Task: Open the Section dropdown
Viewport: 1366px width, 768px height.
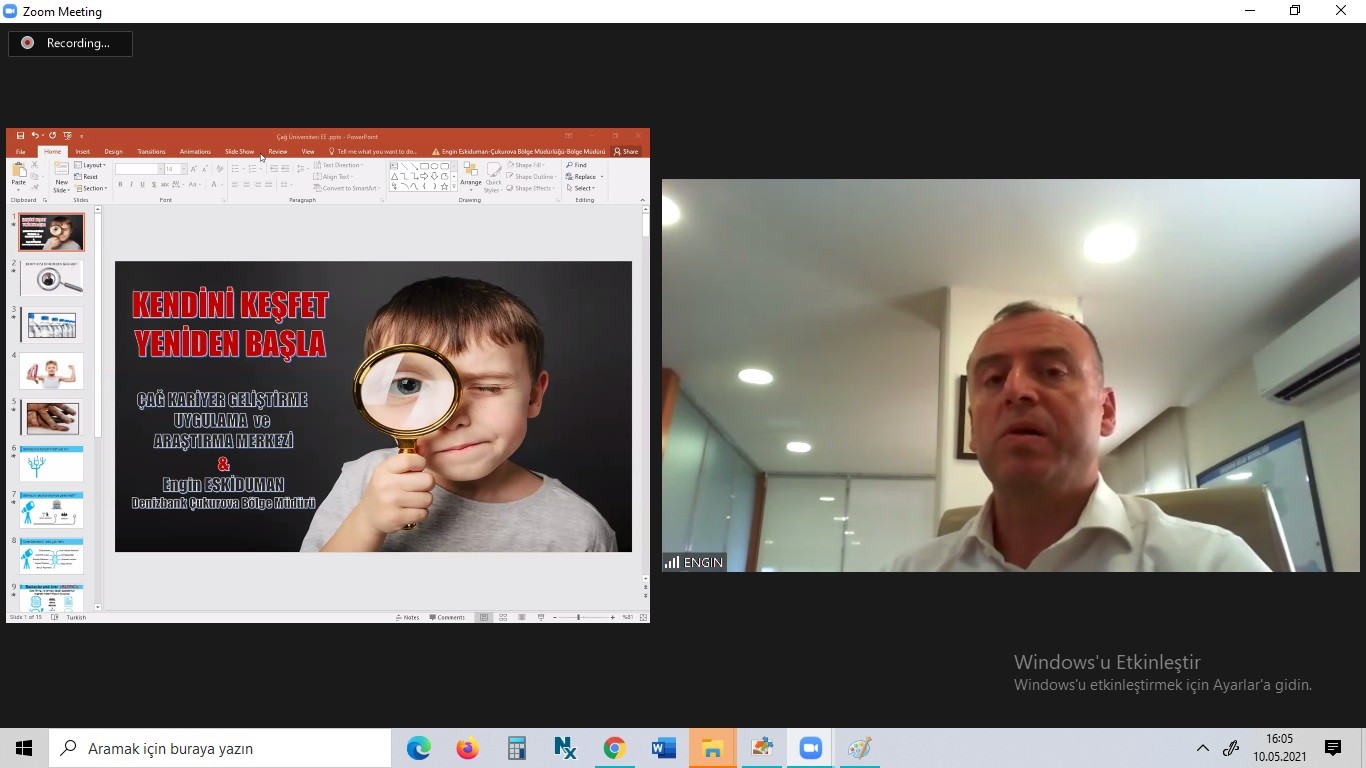Action: click(91, 188)
